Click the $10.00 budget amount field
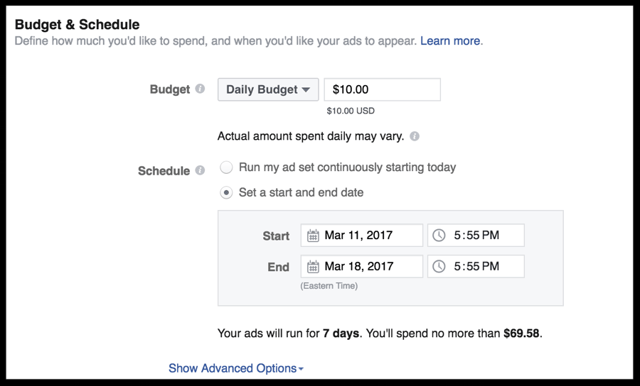640x386 pixels. pos(382,89)
